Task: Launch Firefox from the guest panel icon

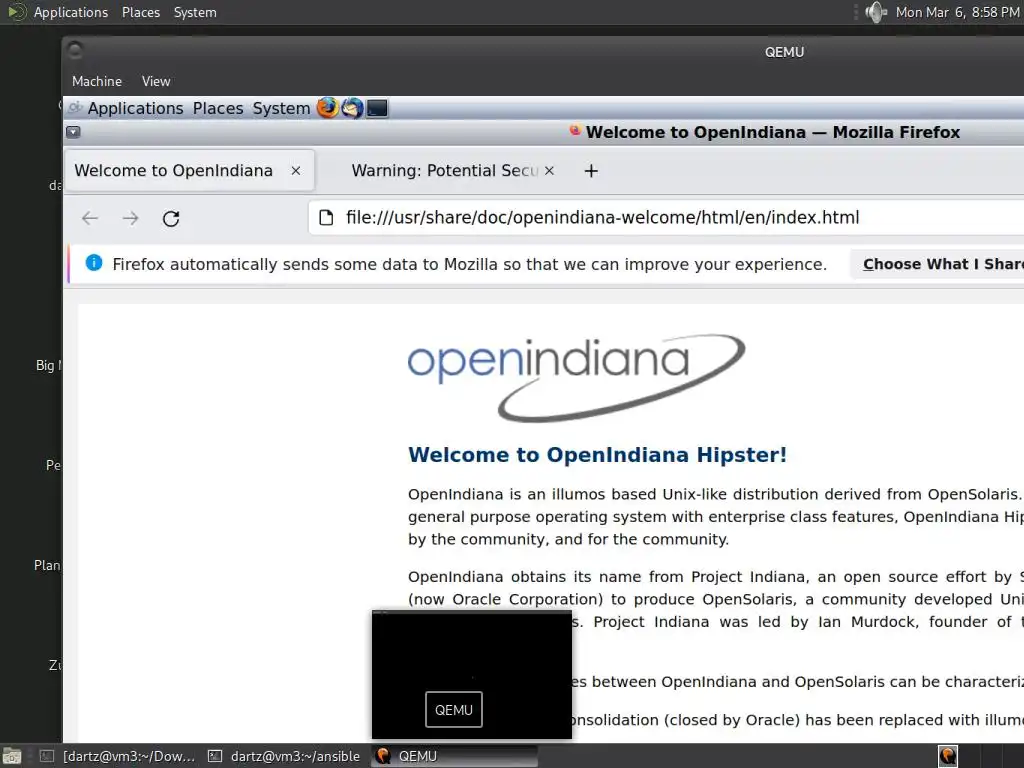Action: 328,108
